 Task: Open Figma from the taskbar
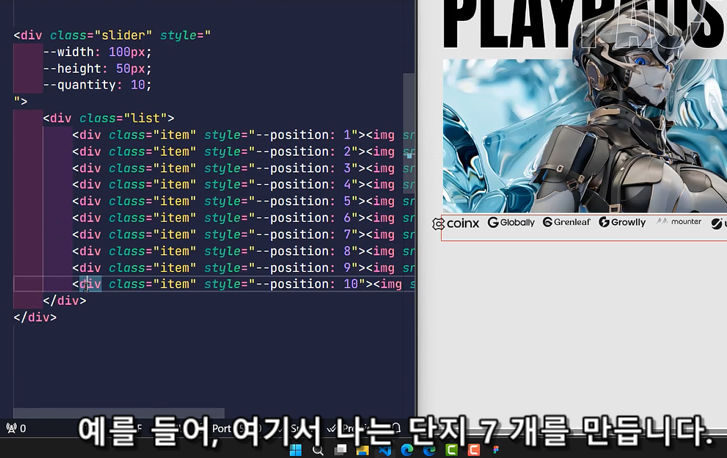496,450
